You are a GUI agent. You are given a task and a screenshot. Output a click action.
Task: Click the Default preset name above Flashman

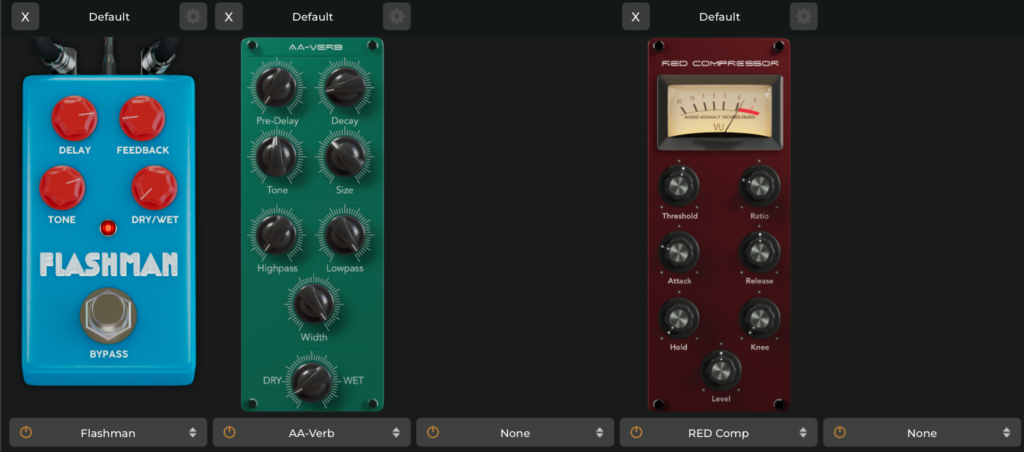(109, 17)
